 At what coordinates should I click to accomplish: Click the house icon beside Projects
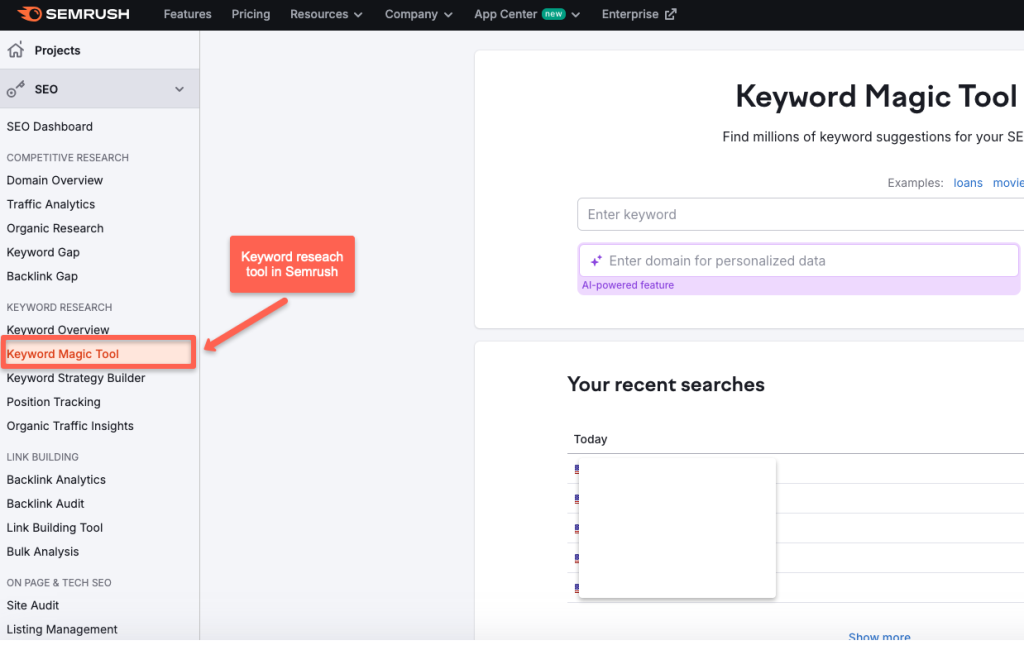pyautogui.click(x=16, y=49)
